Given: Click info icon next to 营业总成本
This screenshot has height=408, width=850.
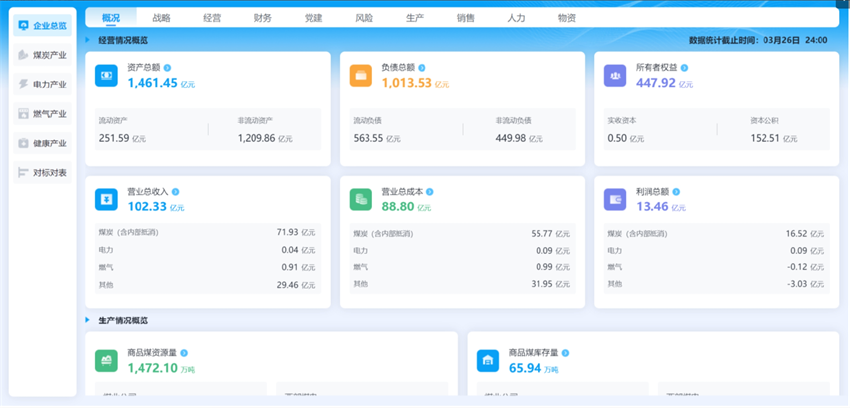Looking at the screenshot, I should [x=431, y=191].
